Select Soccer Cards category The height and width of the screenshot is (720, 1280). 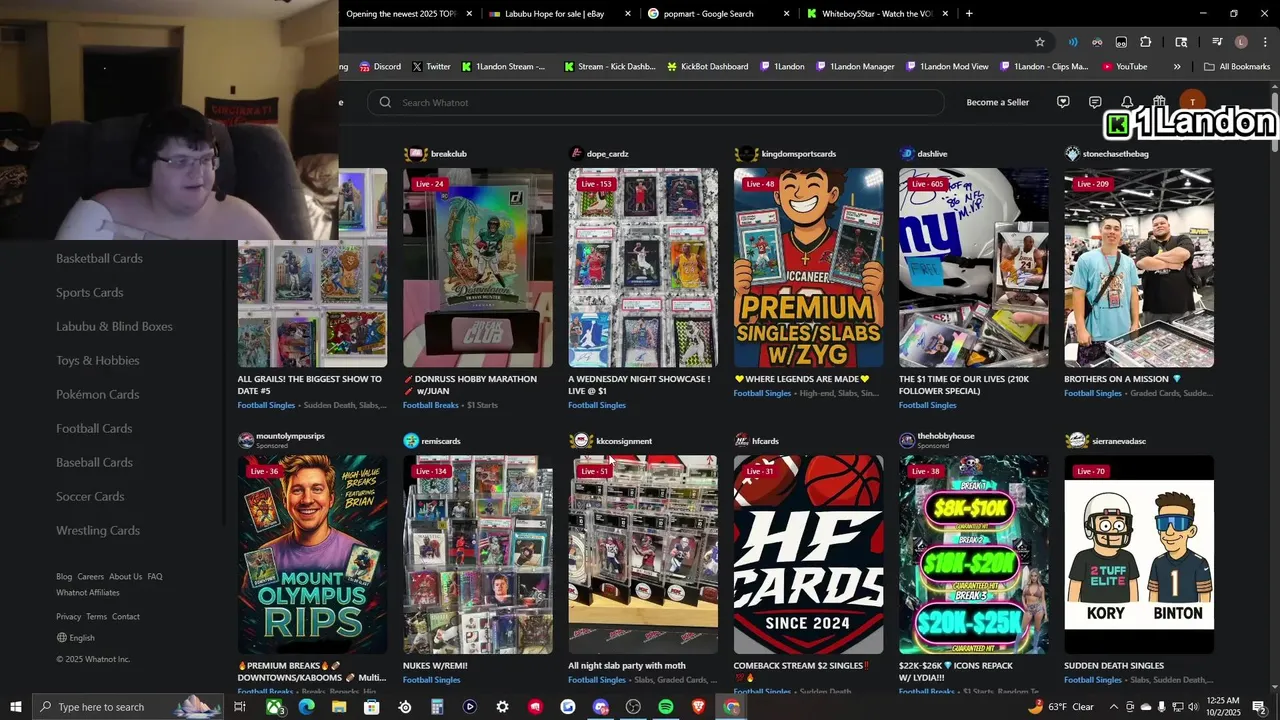click(90, 496)
